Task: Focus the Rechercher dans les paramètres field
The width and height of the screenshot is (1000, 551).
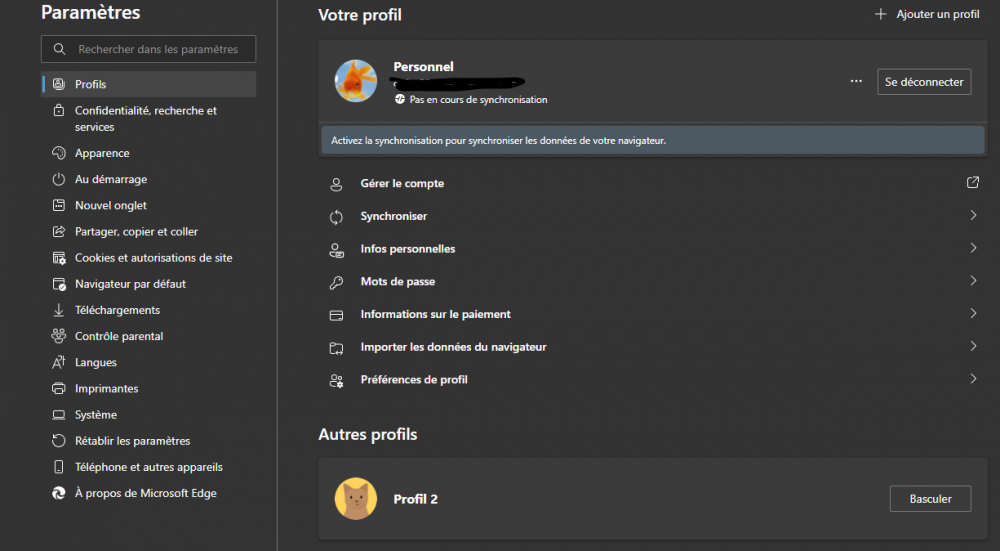Action: 149,49
